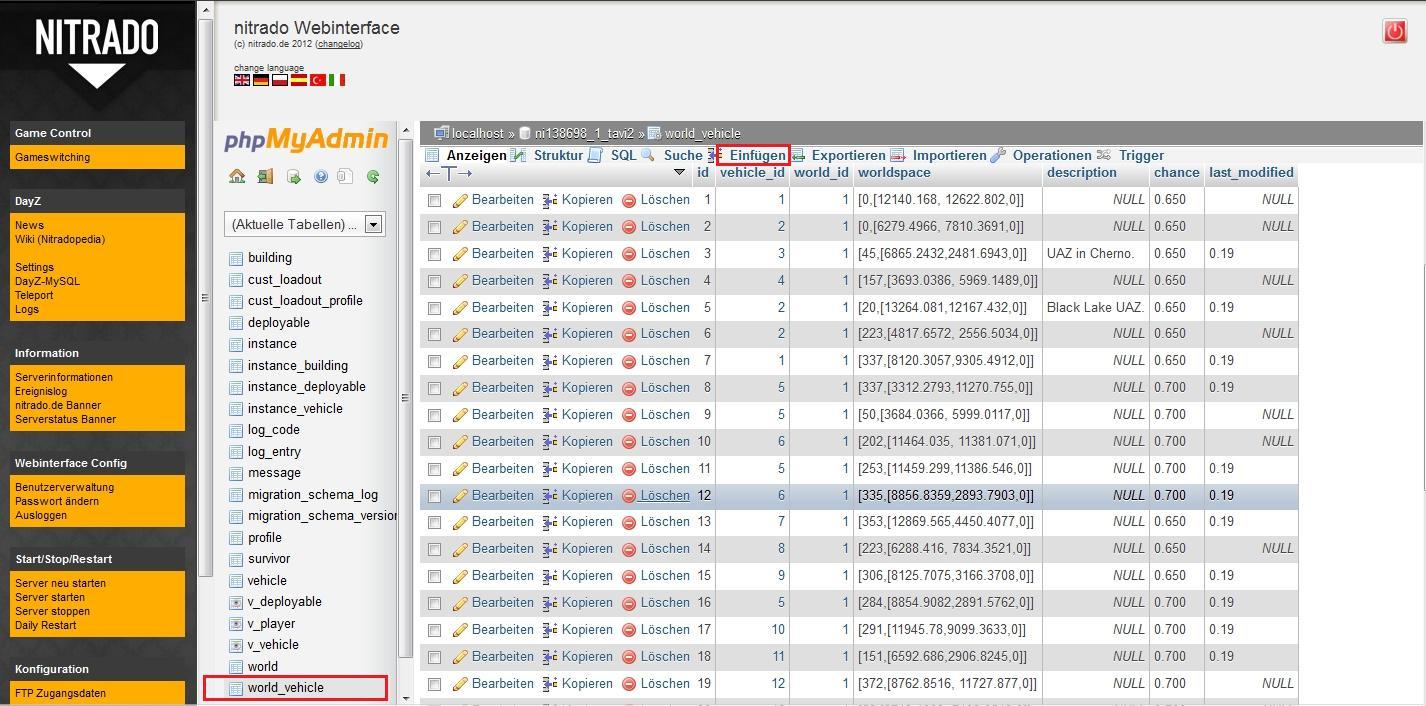Click the view icon beside v_player
Image resolution: width=1426 pixels, height=706 pixels.
pos(236,624)
